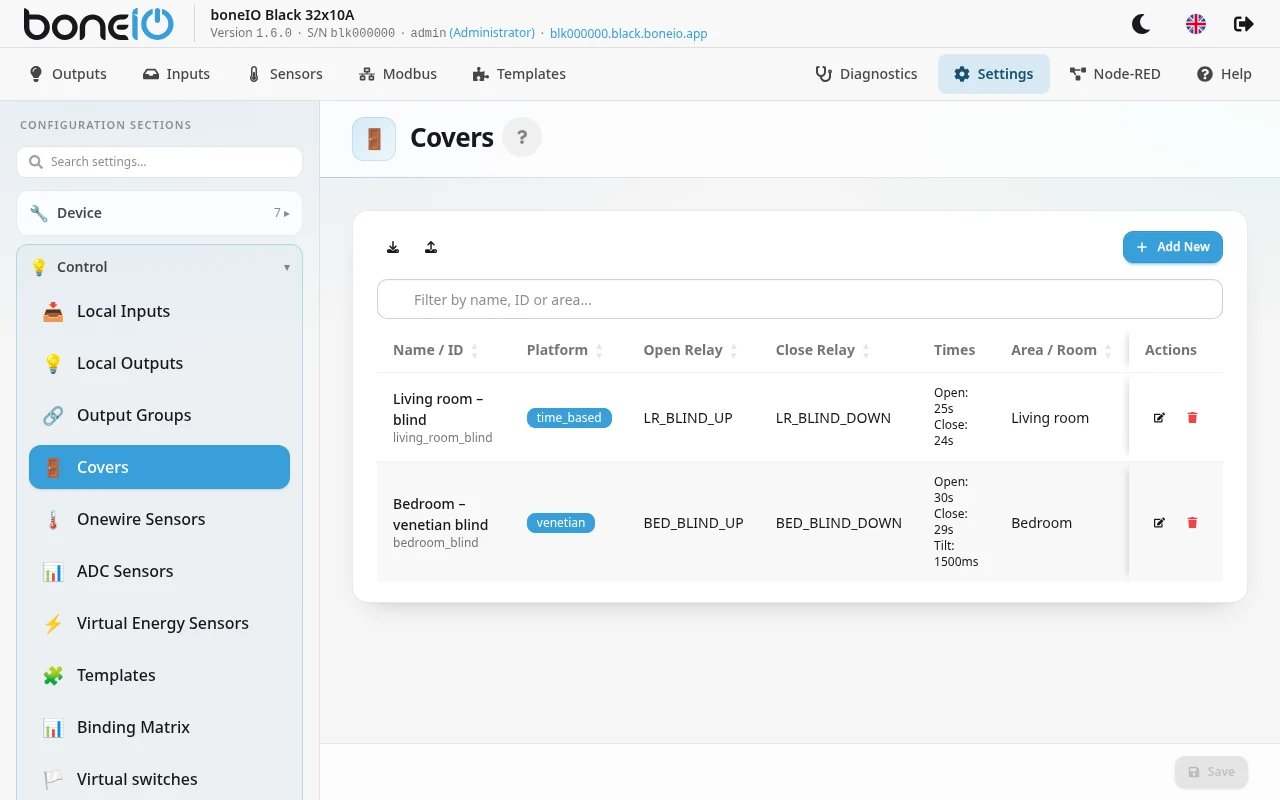Select Covers in the sidebar

coord(159,467)
